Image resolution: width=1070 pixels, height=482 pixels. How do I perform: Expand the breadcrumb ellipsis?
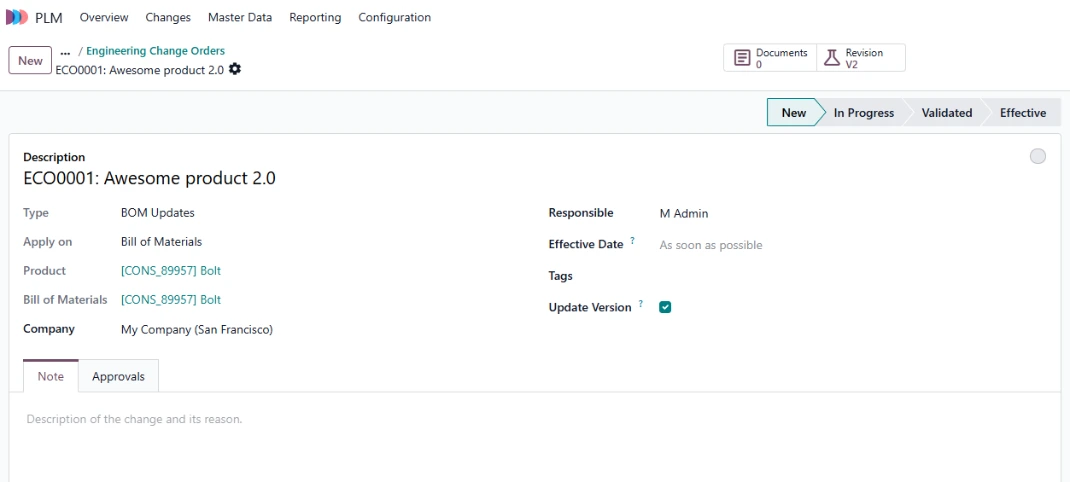pyautogui.click(x=66, y=51)
